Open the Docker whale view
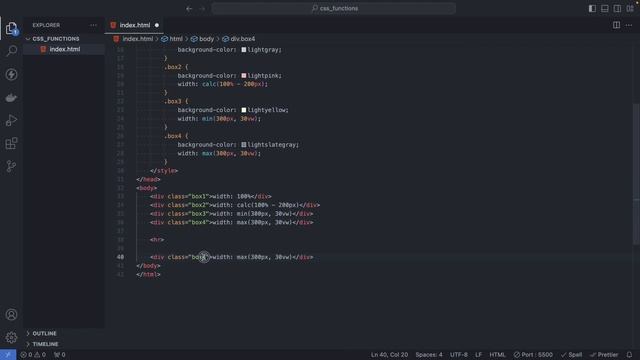This screenshot has height=360, width=640. tap(11, 98)
